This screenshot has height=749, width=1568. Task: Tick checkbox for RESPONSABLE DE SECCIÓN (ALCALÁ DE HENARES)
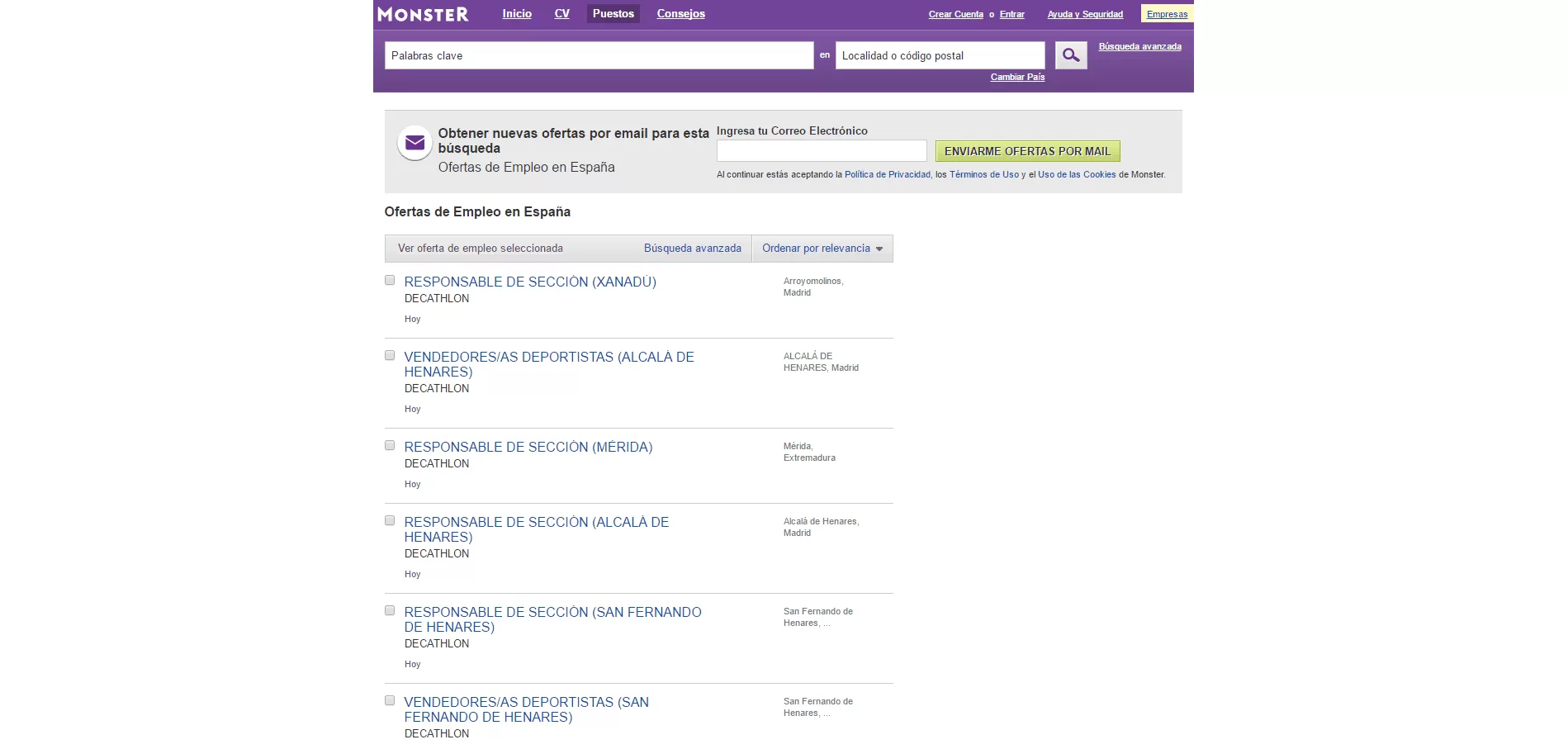click(390, 520)
